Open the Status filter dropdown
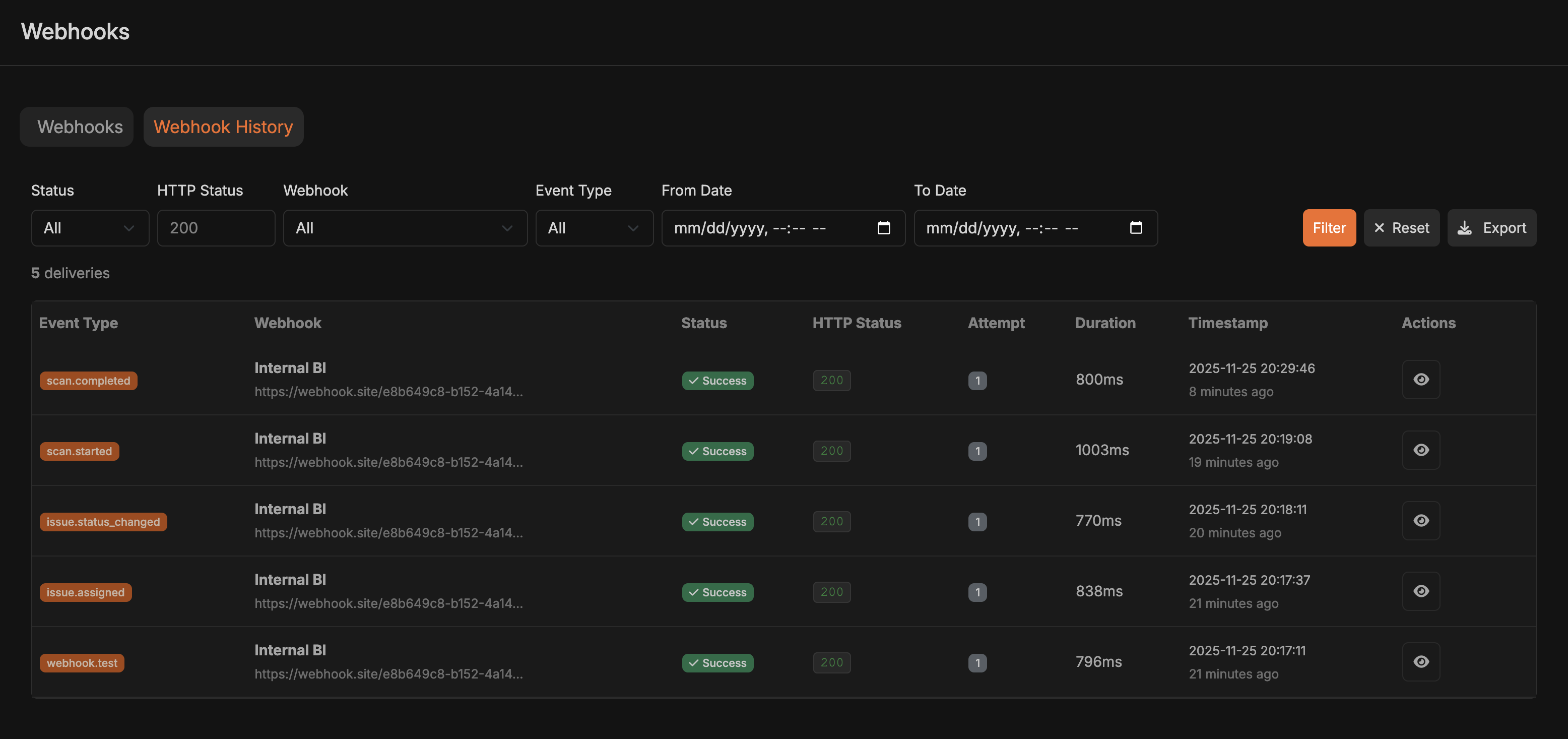1568x739 pixels. [90, 228]
